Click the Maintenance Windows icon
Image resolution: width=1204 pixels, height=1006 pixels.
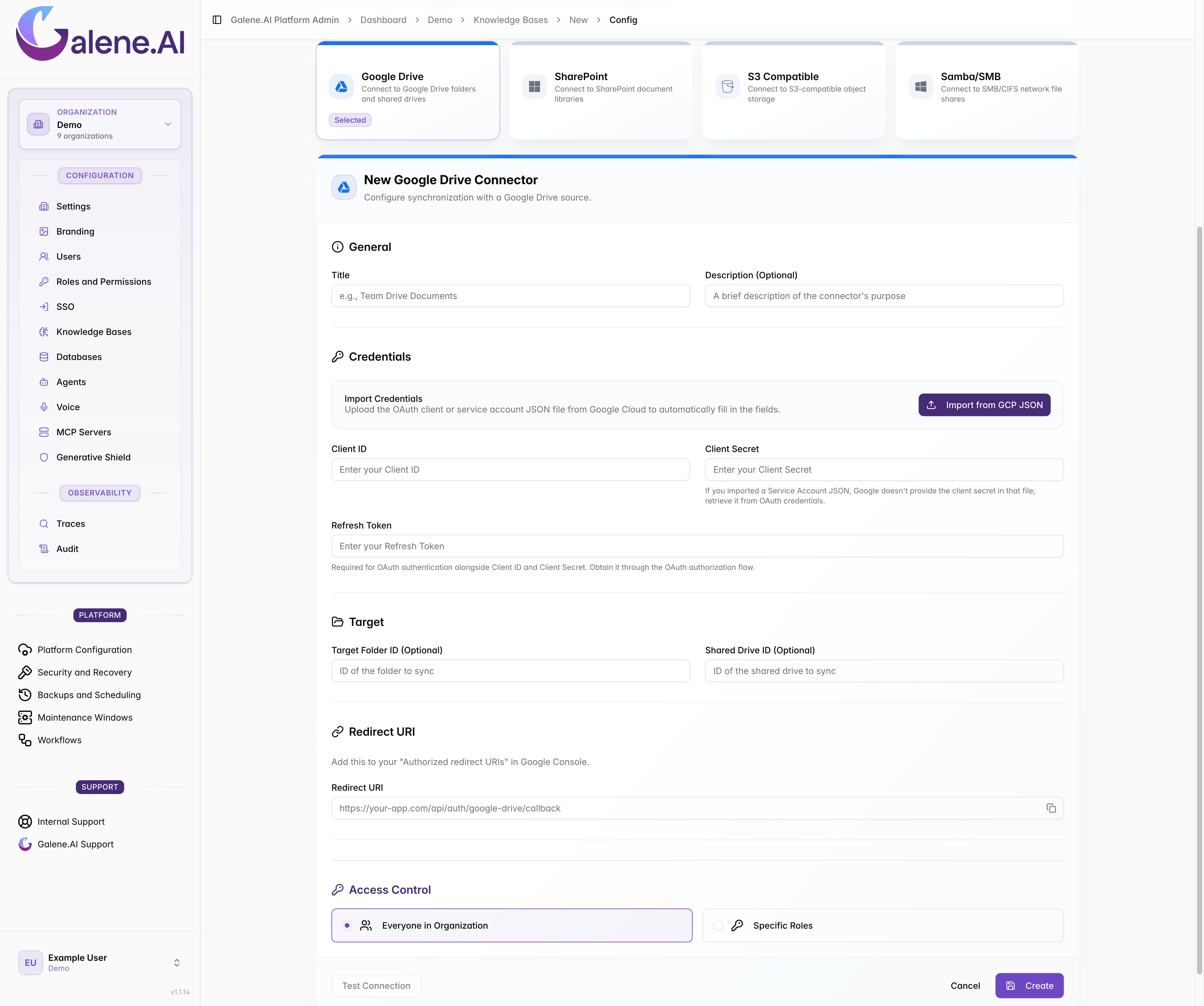25,717
